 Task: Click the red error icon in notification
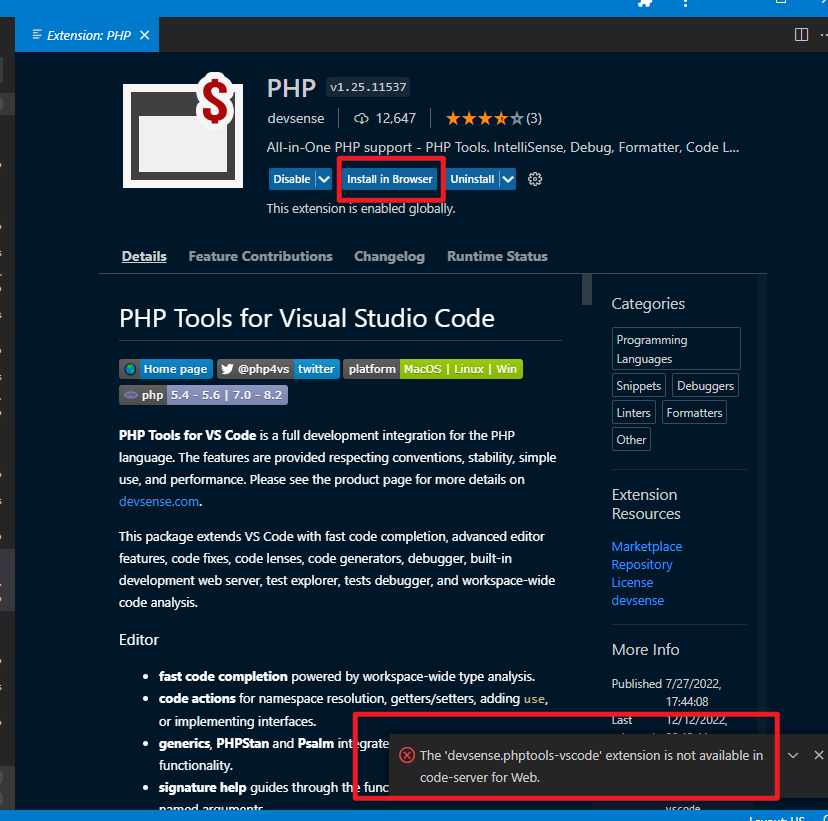click(407, 756)
